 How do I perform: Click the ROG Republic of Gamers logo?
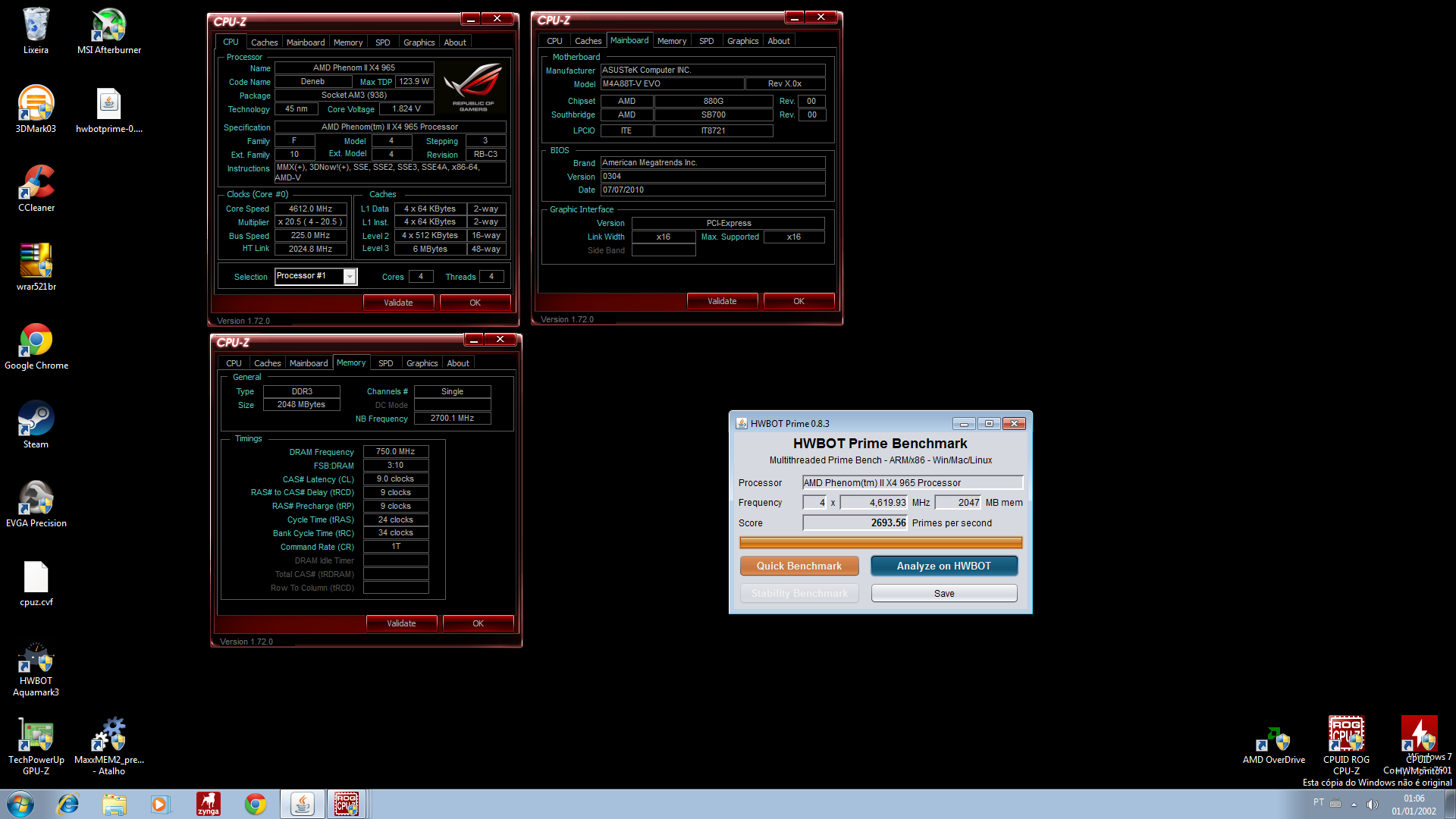pyautogui.click(x=474, y=86)
